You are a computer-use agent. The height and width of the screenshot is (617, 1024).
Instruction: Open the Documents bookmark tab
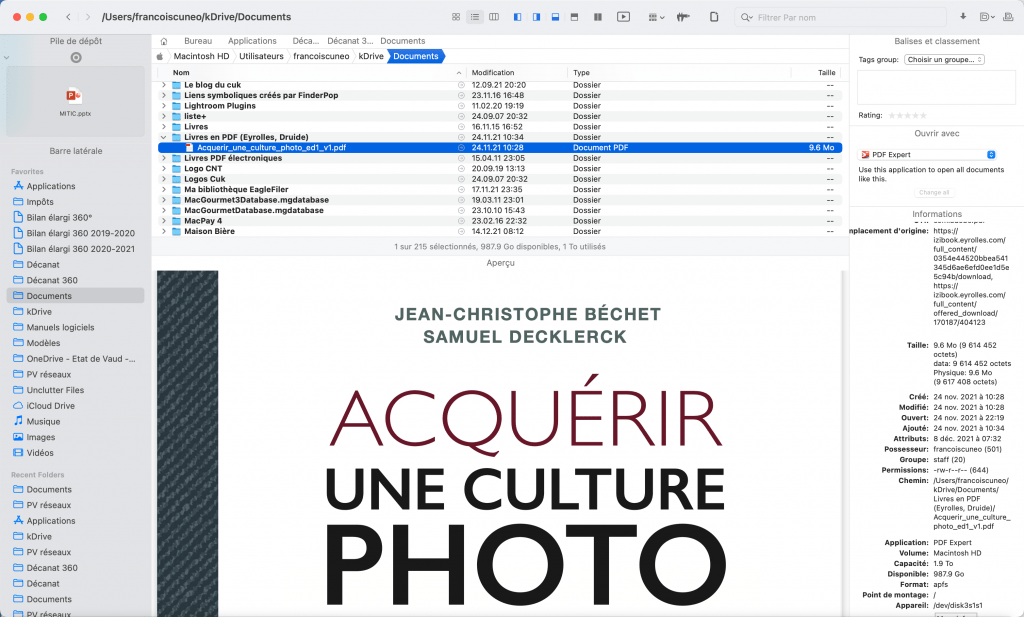pos(402,40)
